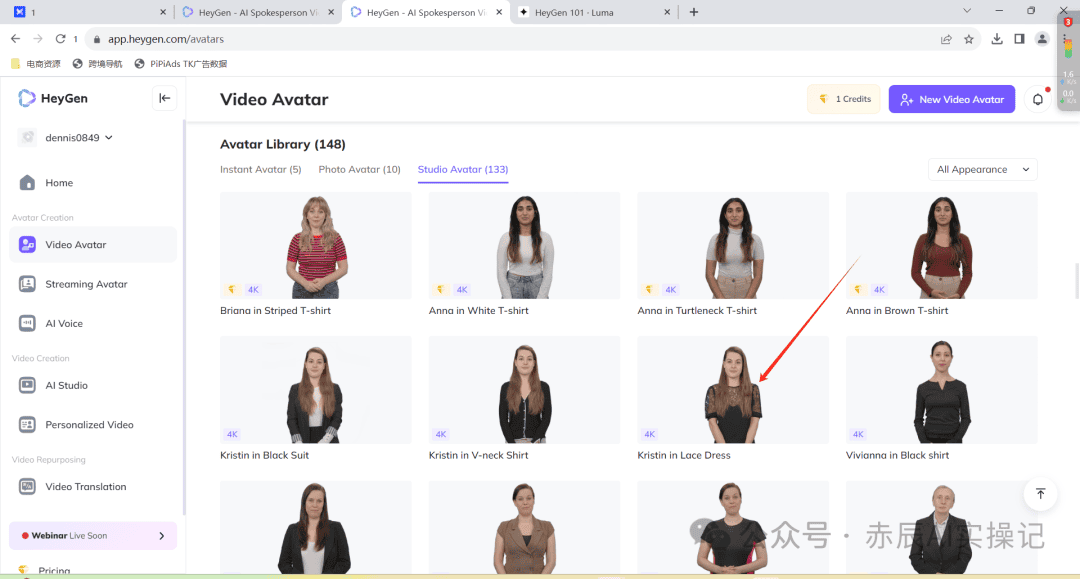Switch to Instant Avatar tab
The height and width of the screenshot is (579, 1080).
pos(260,170)
